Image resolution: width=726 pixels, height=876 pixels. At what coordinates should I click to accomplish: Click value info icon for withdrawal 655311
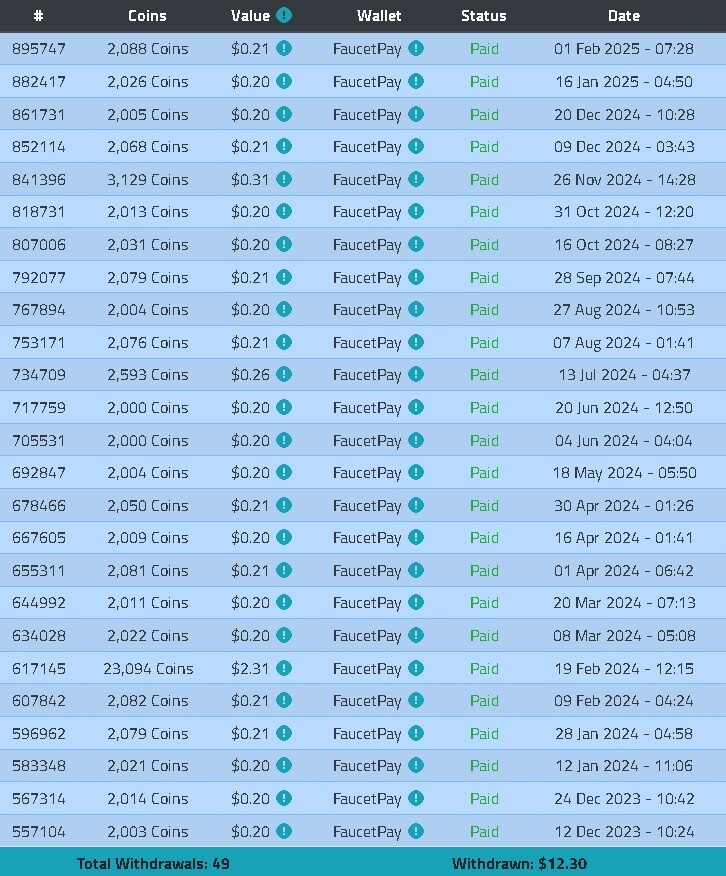tap(284, 570)
